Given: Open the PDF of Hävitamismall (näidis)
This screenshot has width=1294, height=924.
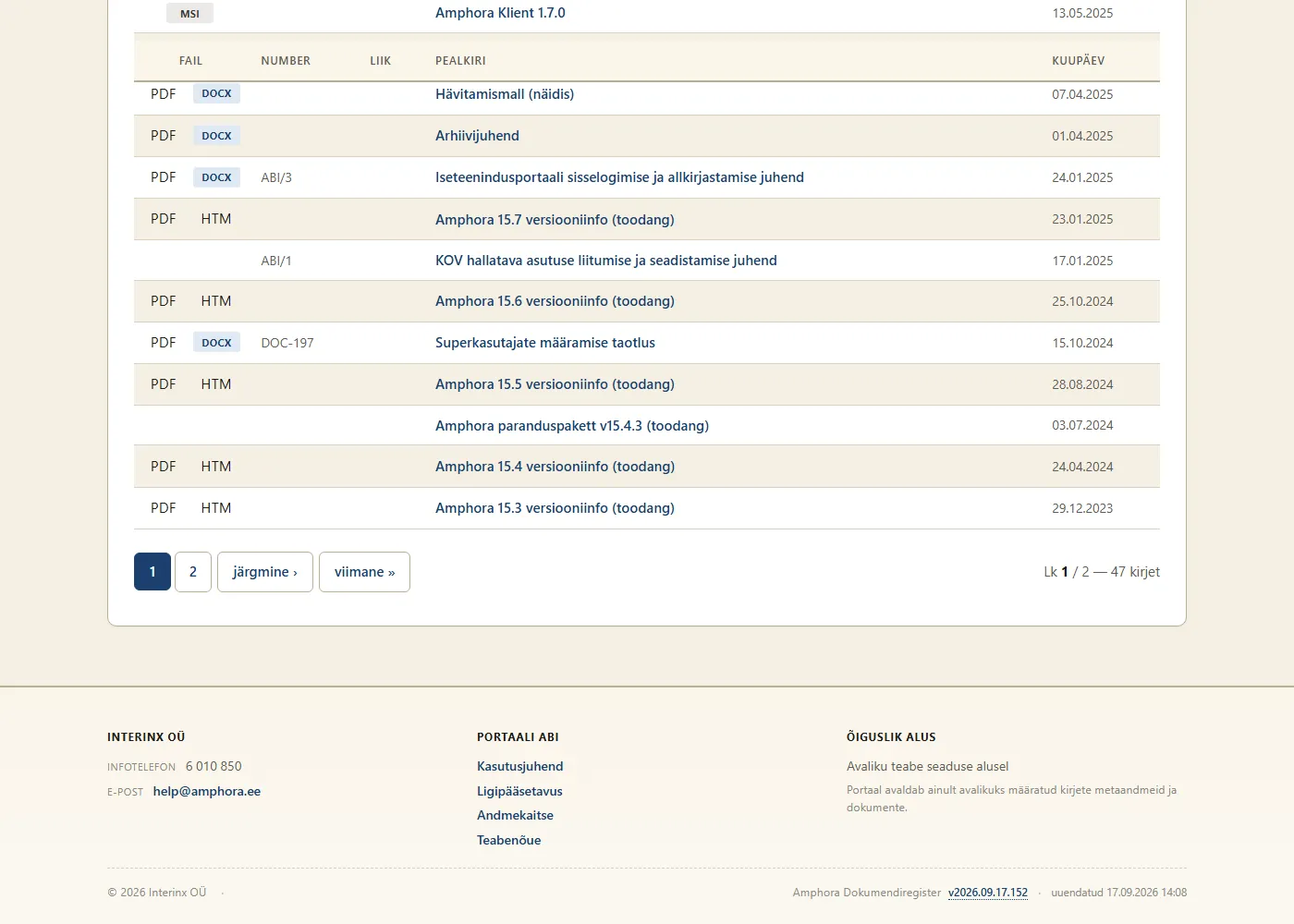Looking at the screenshot, I should coord(163,94).
